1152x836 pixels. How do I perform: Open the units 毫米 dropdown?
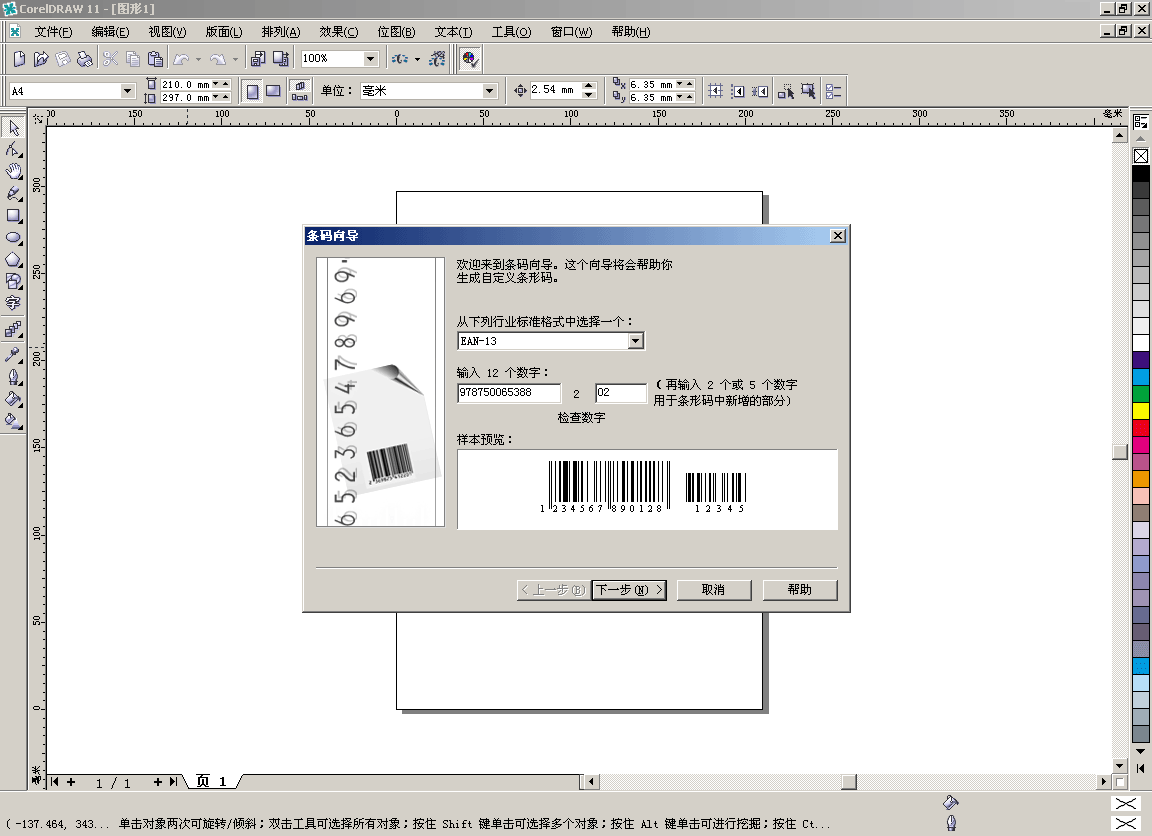489,91
